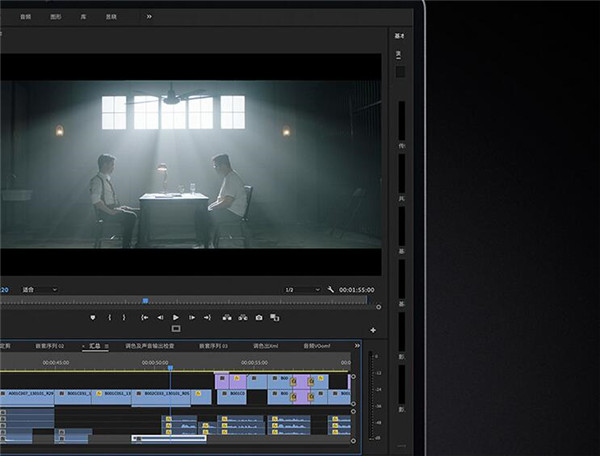Screen dimensions: 600x456
Task: Open the comparison view button
Action: pyautogui.click(x=275, y=318)
